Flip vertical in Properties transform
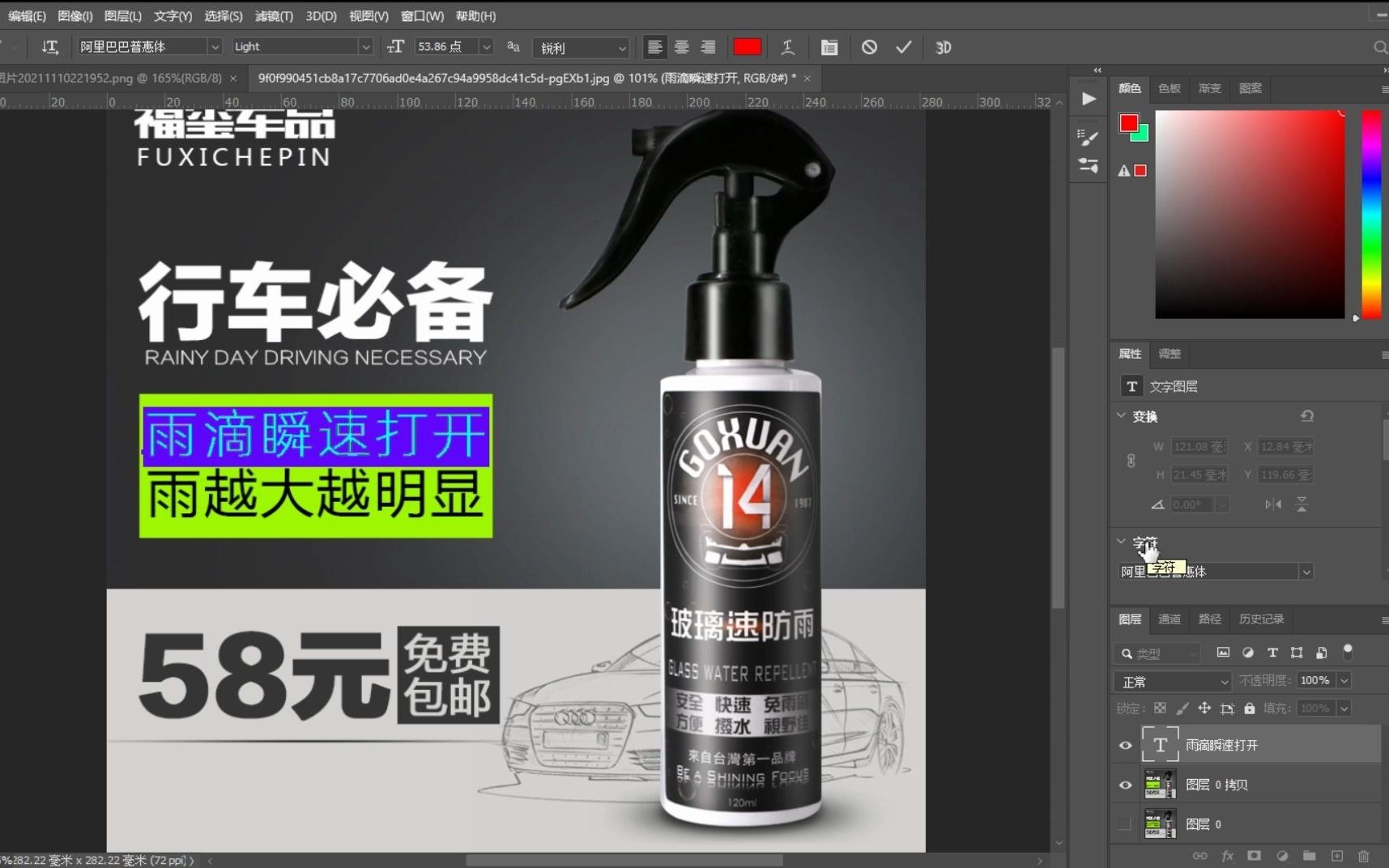The height and width of the screenshot is (868, 1389). click(1302, 504)
